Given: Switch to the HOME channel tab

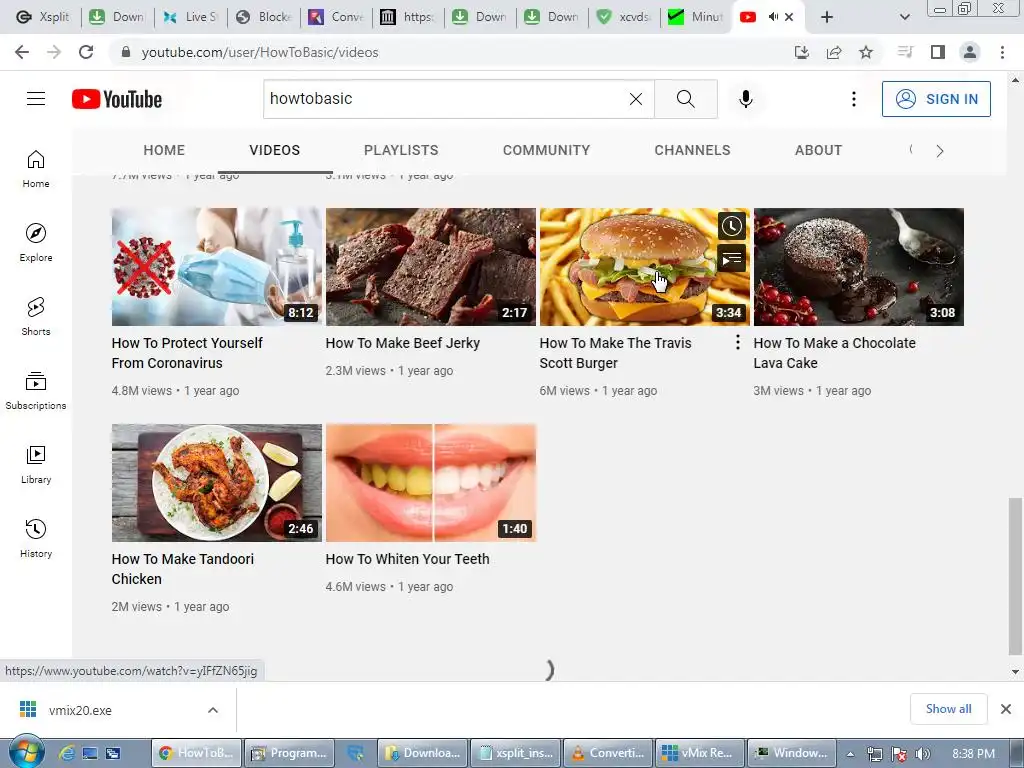Looking at the screenshot, I should click(x=164, y=150).
